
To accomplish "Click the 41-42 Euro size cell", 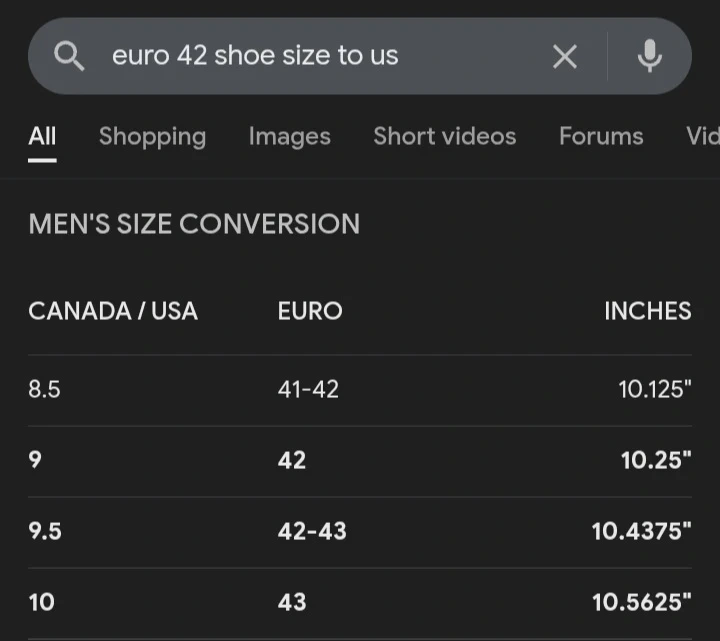I will click(x=308, y=389).
